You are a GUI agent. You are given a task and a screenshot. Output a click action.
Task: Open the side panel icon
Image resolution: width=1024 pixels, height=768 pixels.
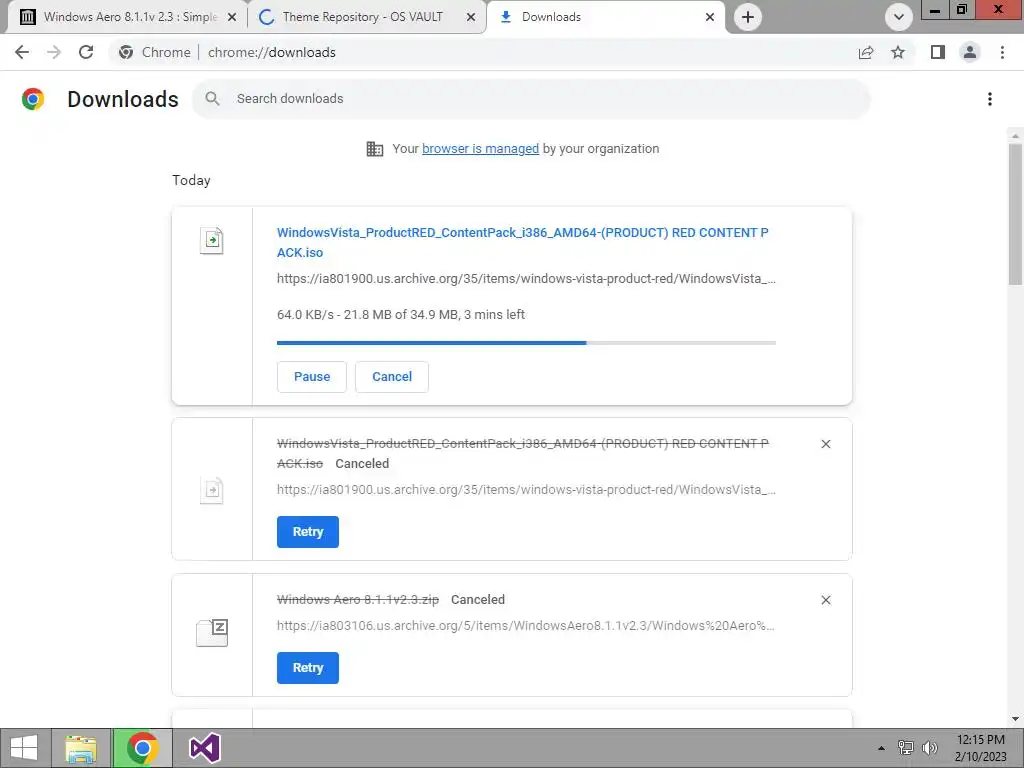[938, 52]
